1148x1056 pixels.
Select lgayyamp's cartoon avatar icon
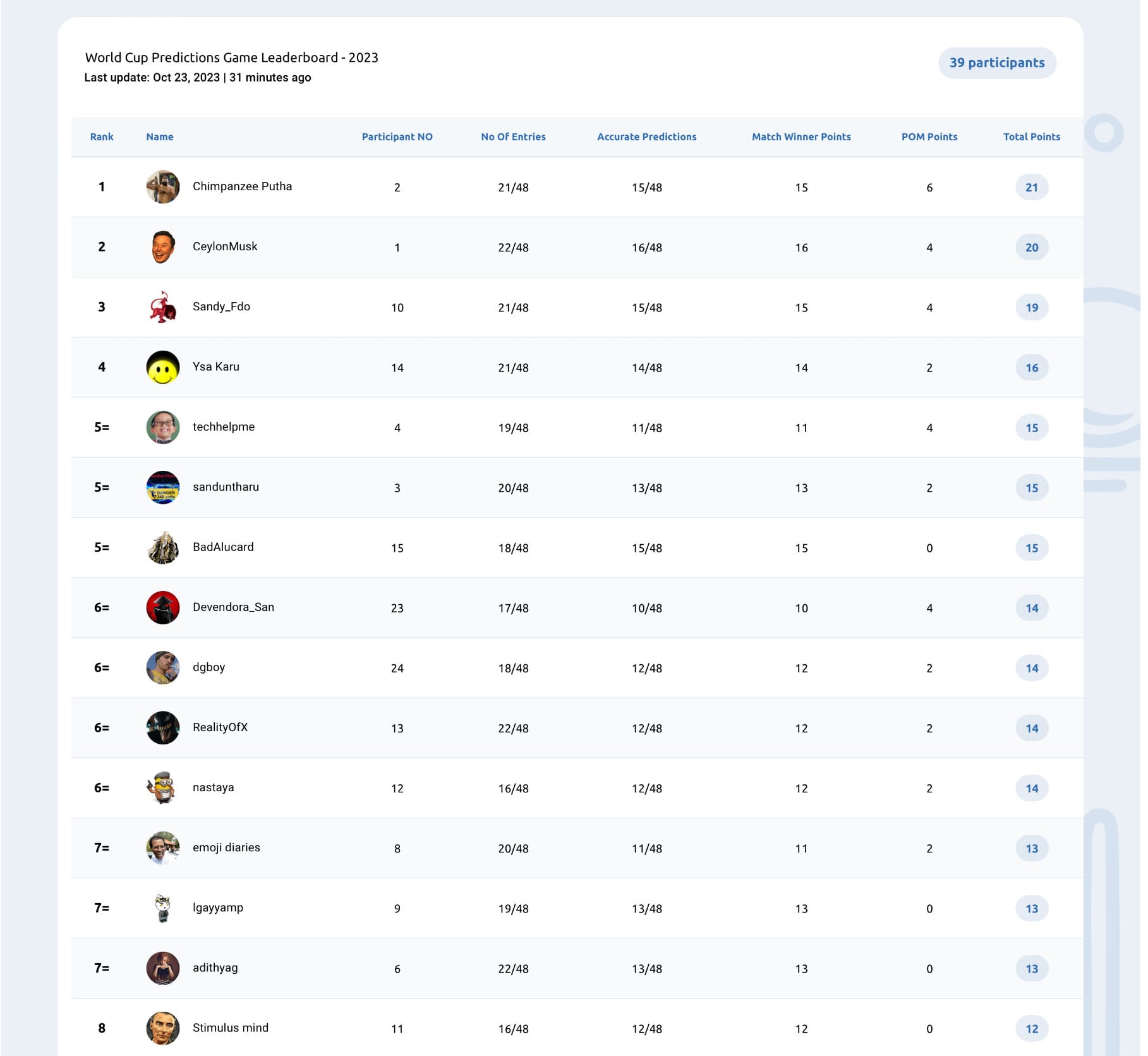point(163,908)
